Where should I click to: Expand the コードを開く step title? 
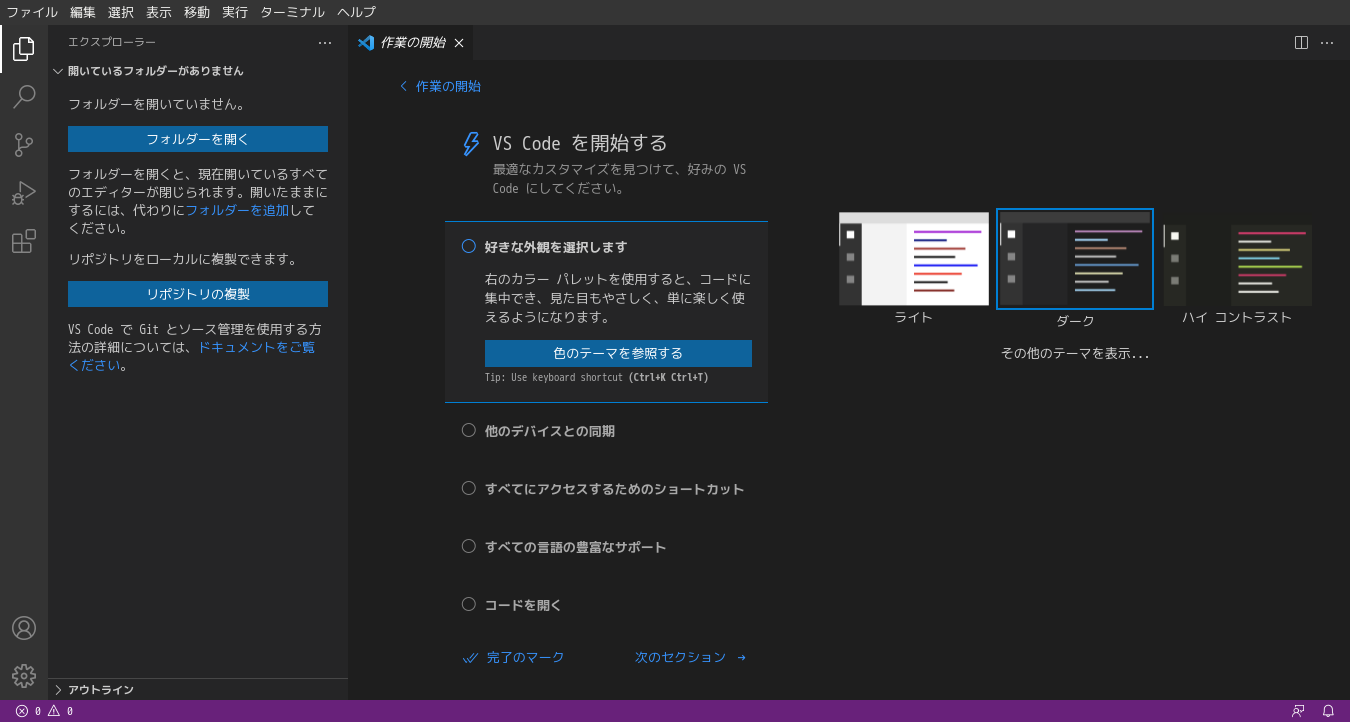(523, 605)
